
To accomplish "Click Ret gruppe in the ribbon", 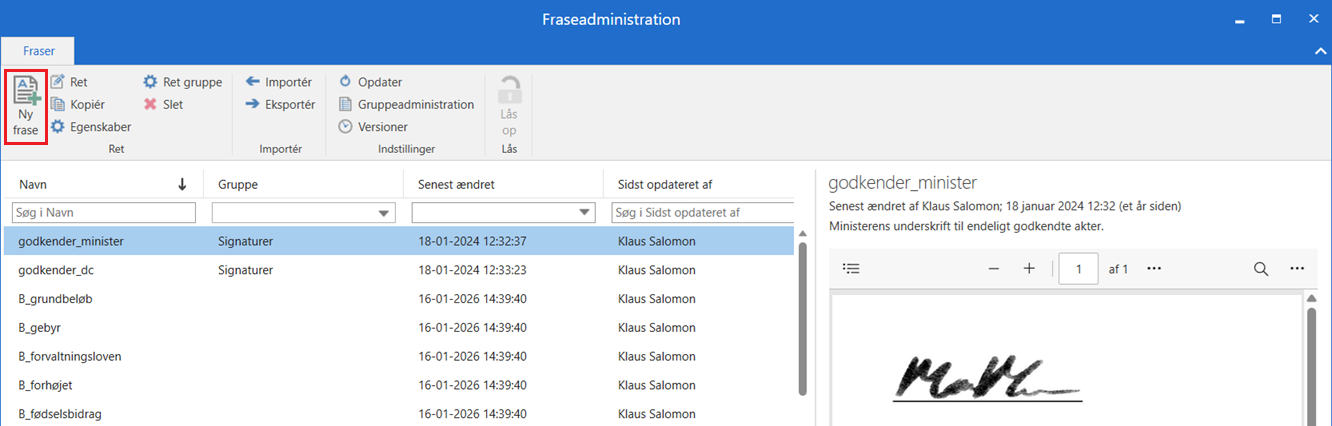I will pos(182,82).
